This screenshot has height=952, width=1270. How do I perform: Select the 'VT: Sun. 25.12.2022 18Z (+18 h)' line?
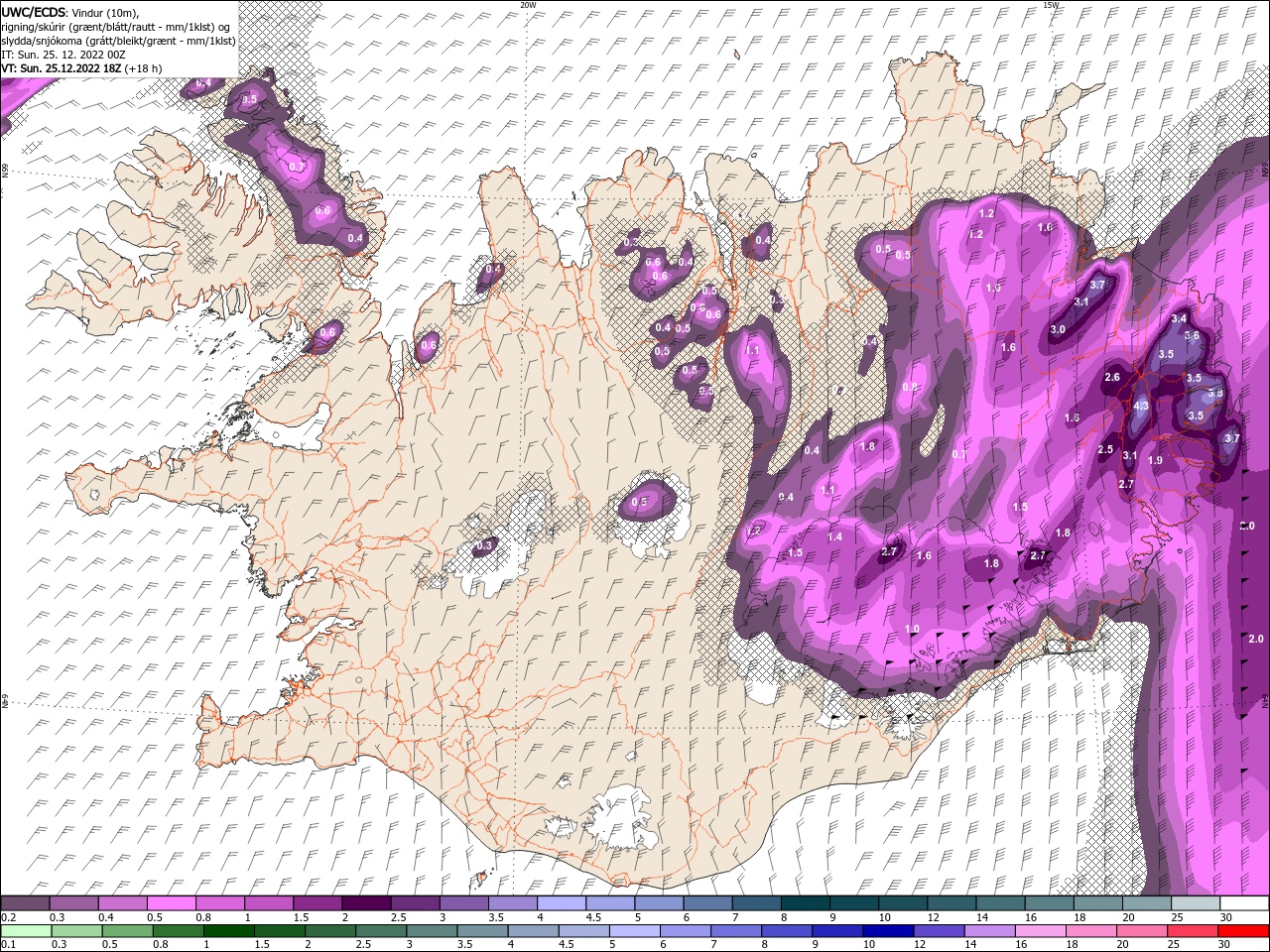(x=82, y=68)
